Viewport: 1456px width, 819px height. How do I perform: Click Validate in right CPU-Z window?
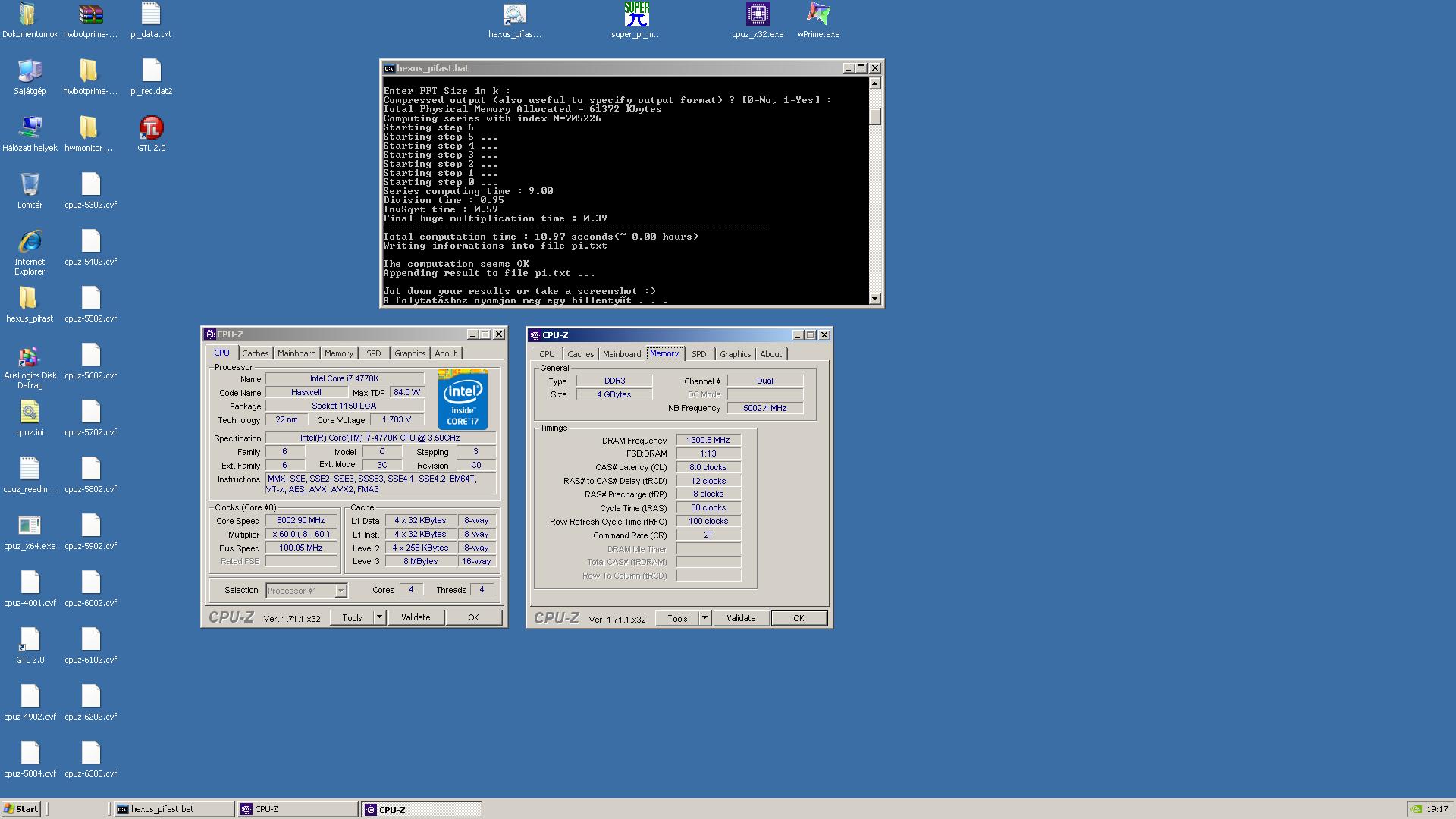point(741,618)
